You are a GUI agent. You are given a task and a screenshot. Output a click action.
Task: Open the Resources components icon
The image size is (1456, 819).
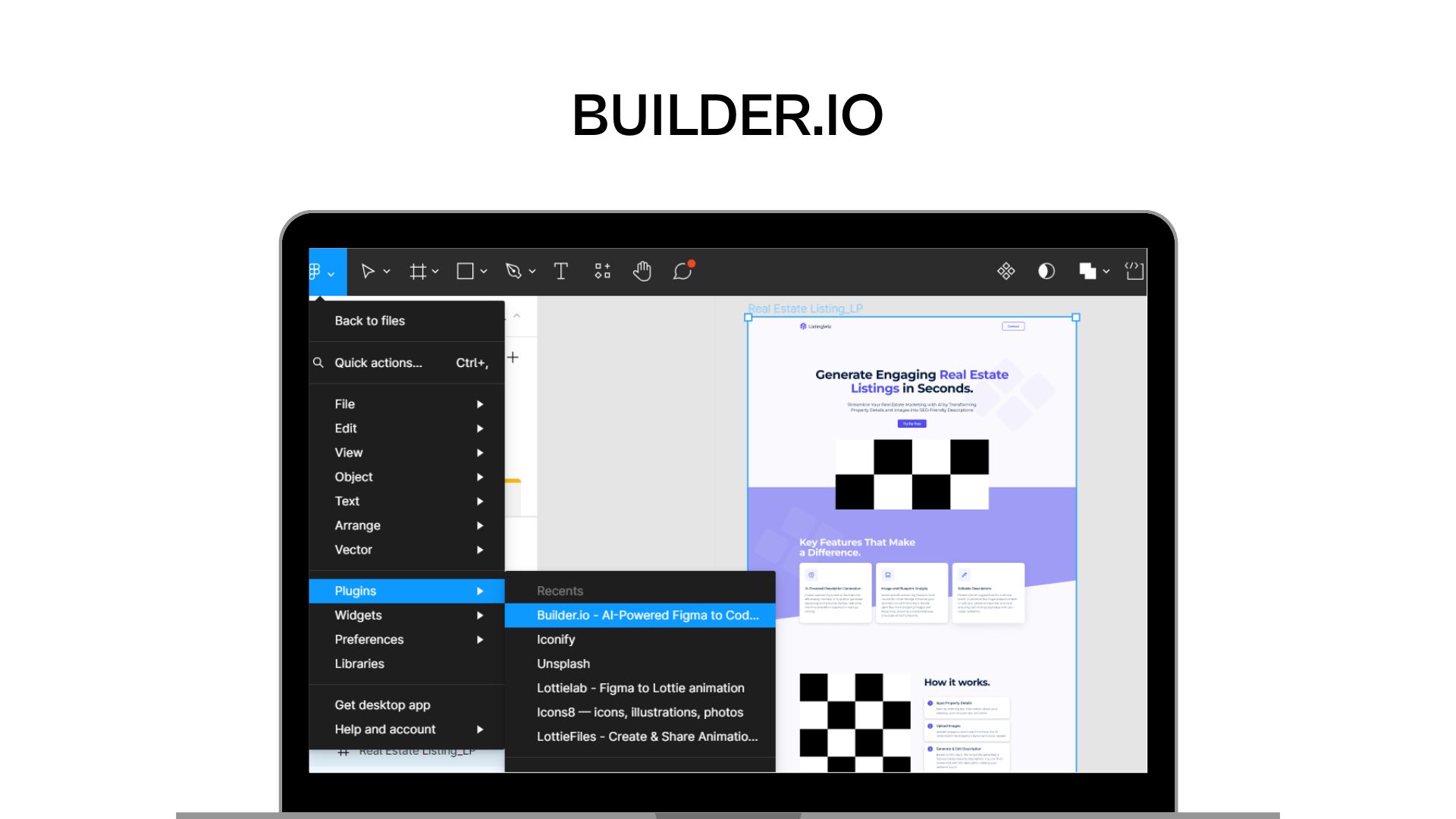coord(602,271)
